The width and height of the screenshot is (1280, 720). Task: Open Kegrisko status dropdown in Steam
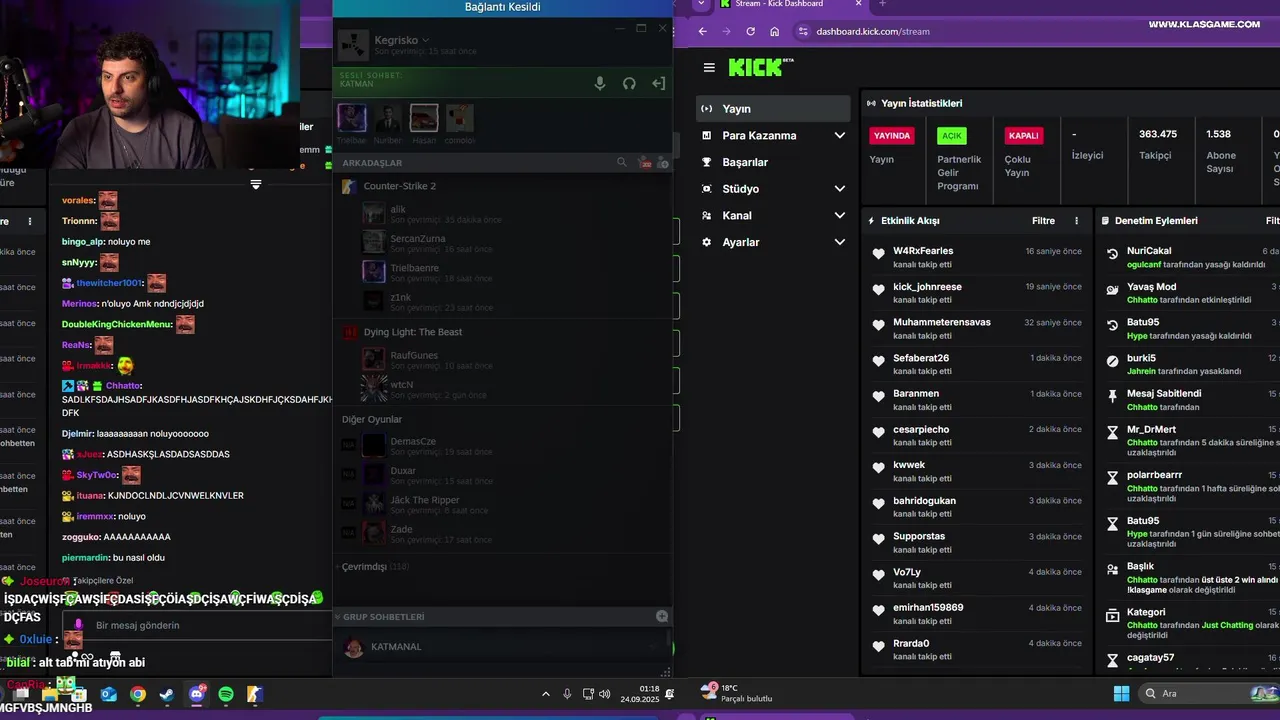(x=426, y=40)
